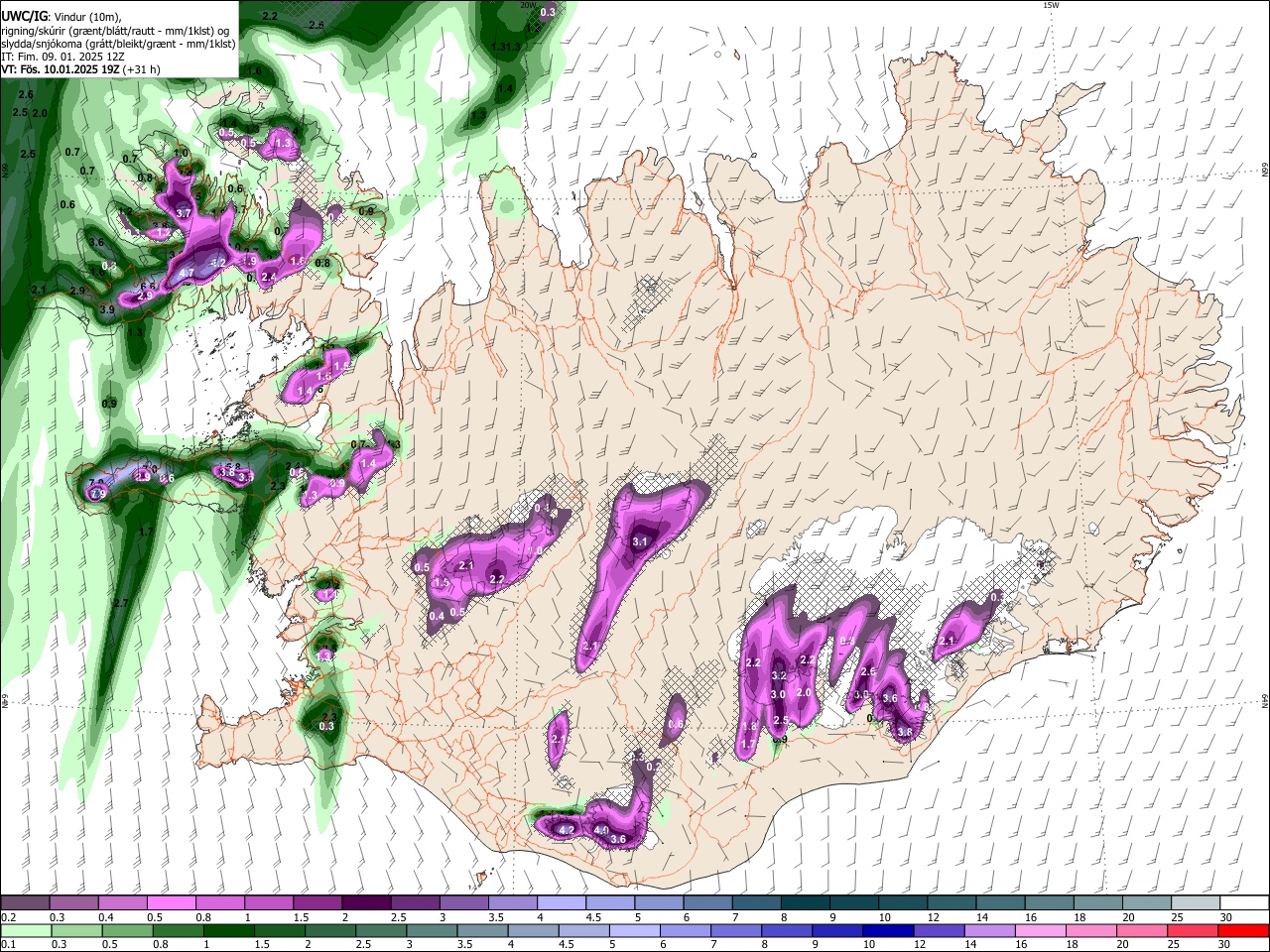Click the 3.6 value on the south coast
Screen dimensions: 1270x952
(x=618, y=840)
